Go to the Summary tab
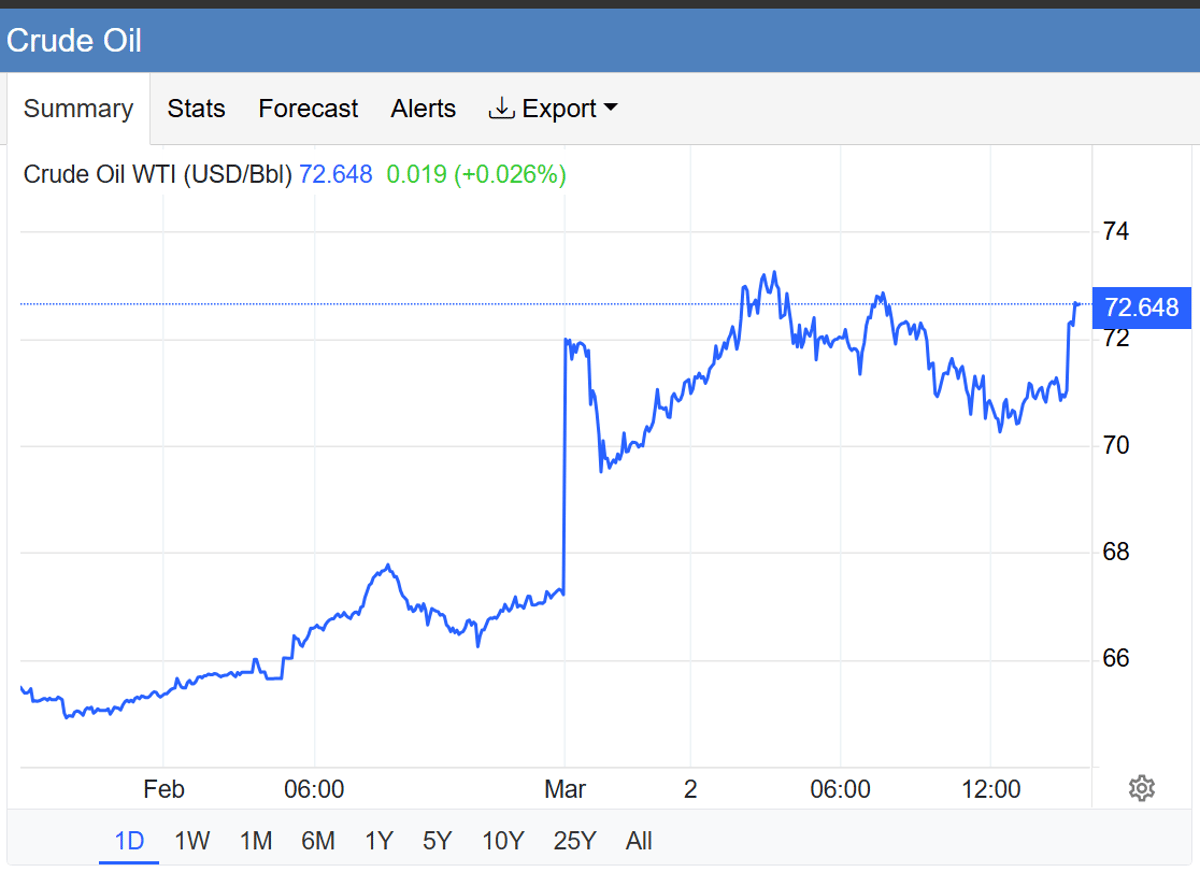This screenshot has height=872, width=1200. point(78,109)
